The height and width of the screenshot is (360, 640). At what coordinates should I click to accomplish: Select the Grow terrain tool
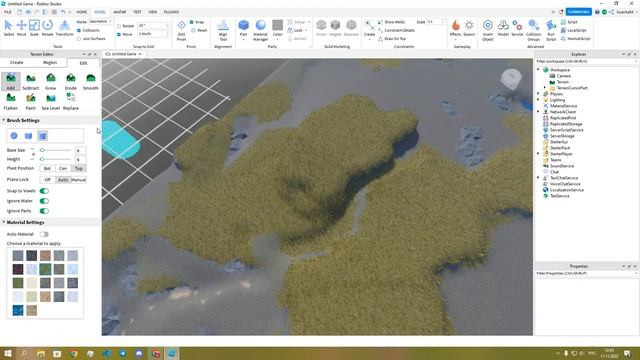[51, 81]
